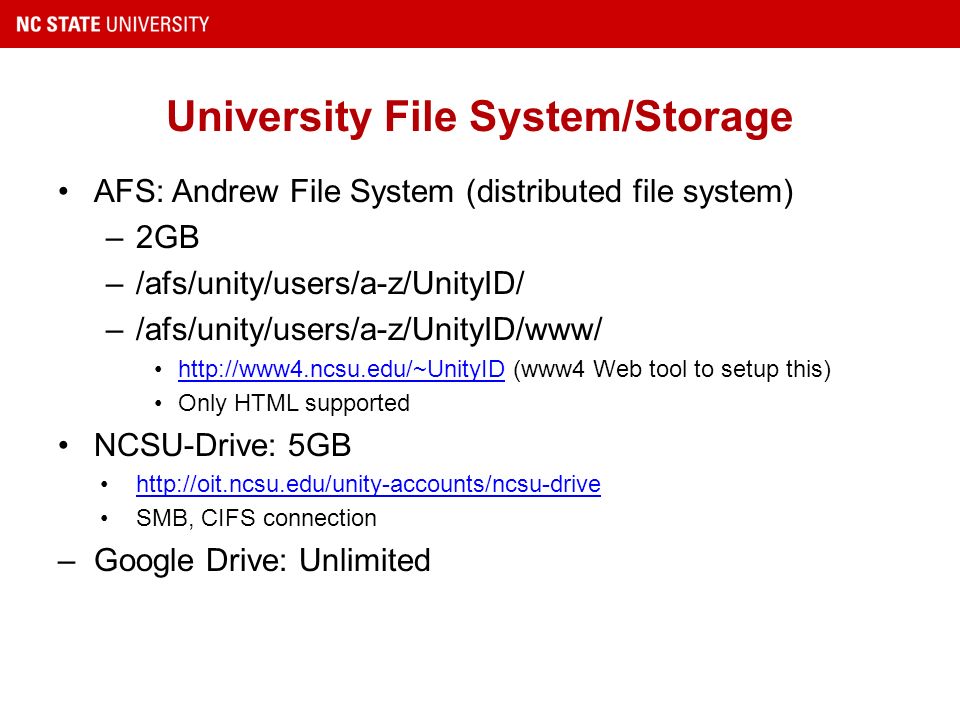This screenshot has width=960, height=720.
Task: Click the University File System/Storage title
Action: (x=479, y=117)
